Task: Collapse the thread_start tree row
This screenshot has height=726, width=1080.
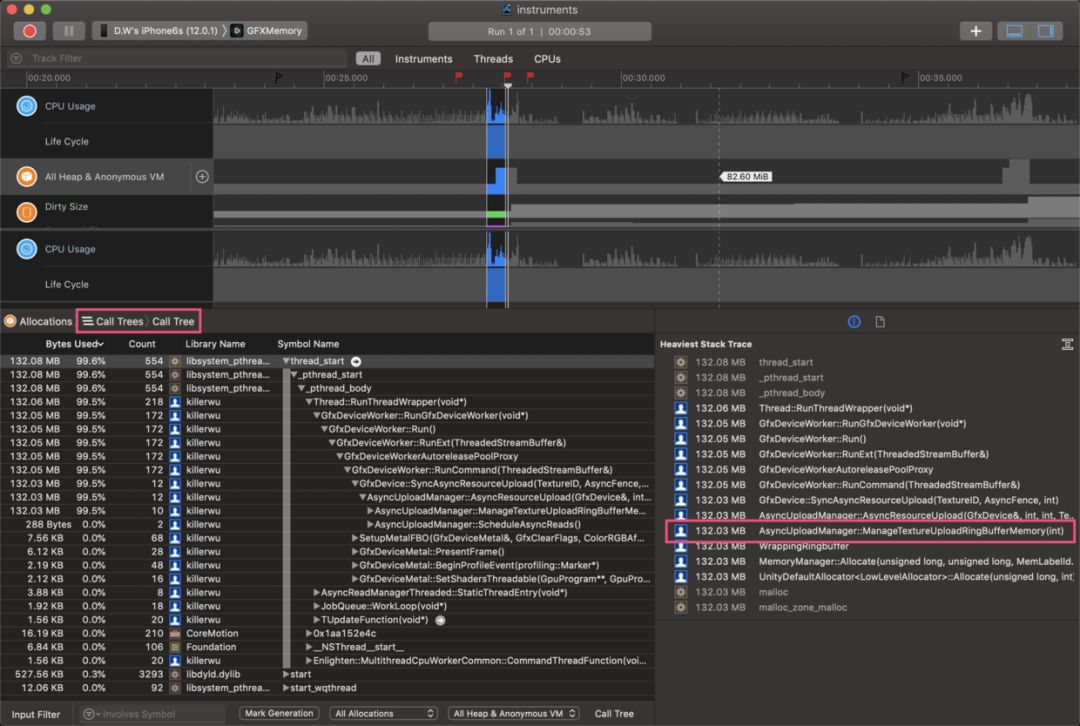Action: (x=286, y=361)
